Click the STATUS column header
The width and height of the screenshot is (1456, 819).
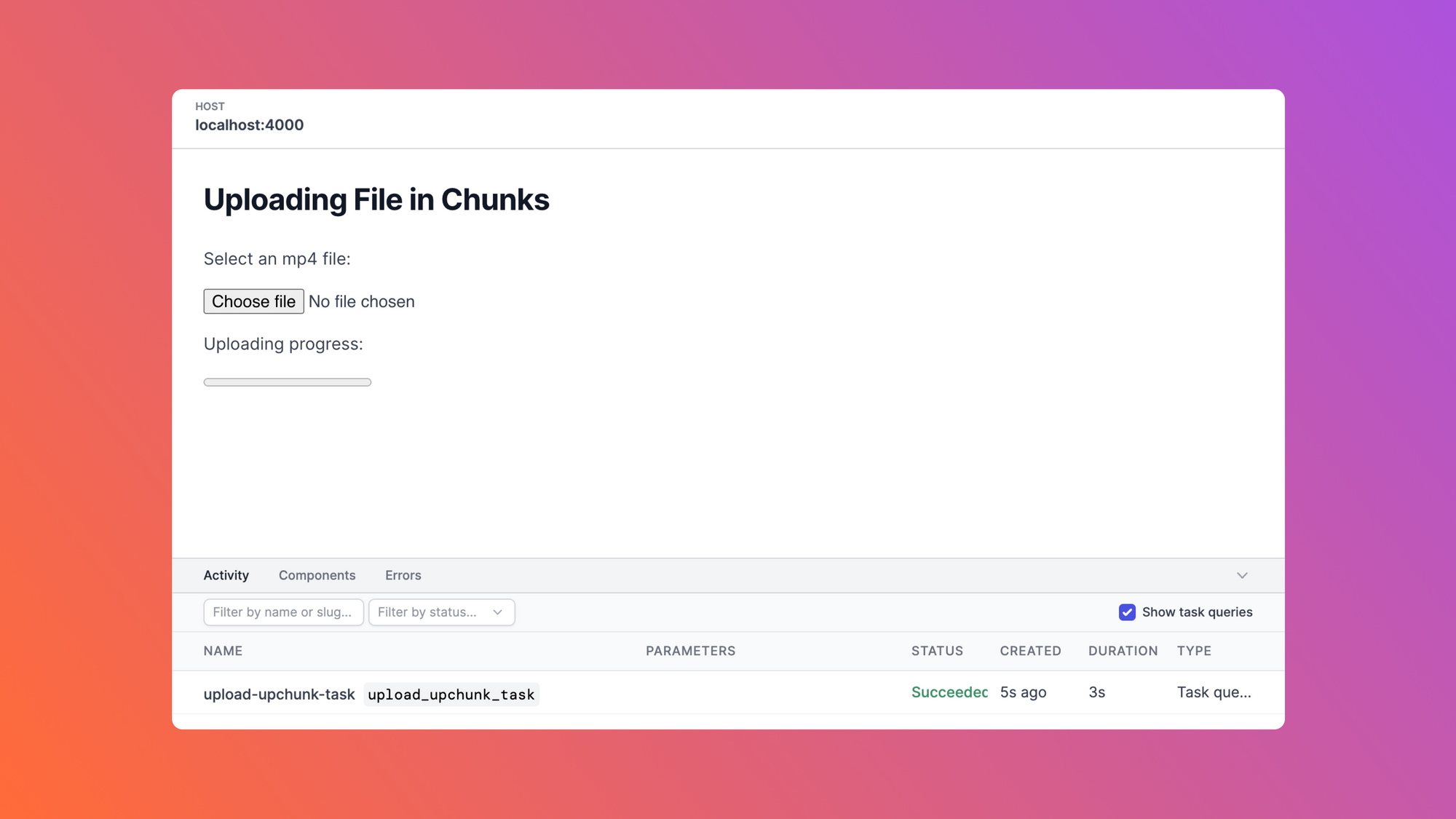click(x=937, y=651)
